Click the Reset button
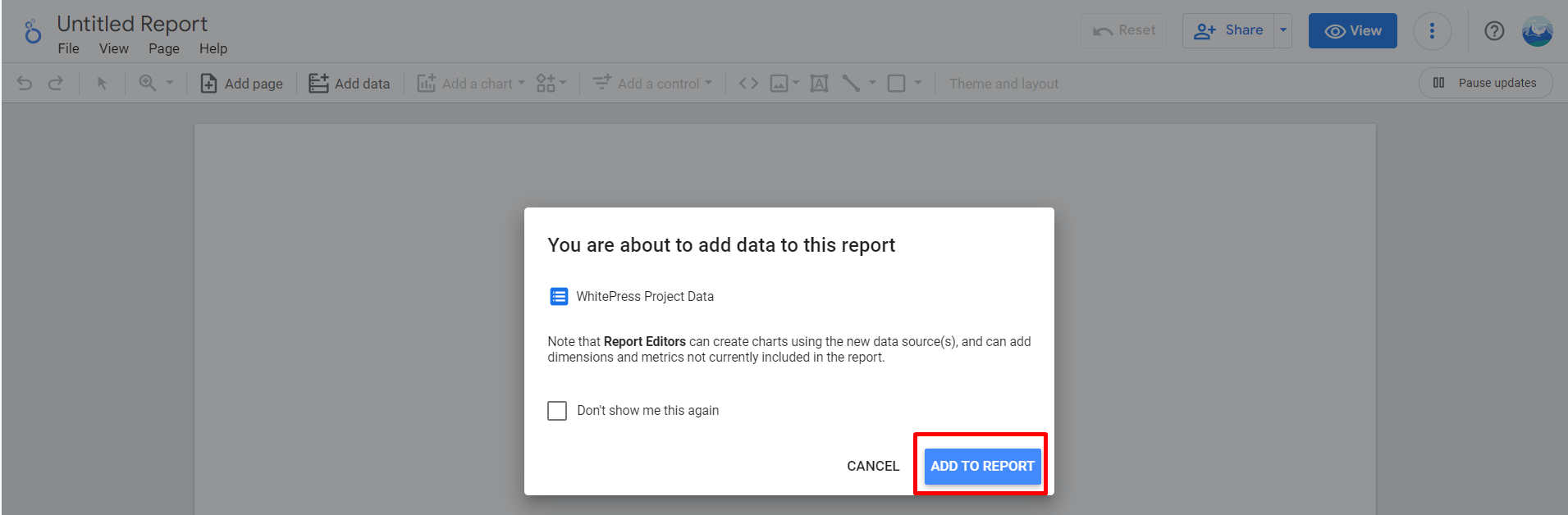The width and height of the screenshot is (1568, 515). [x=1124, y=31]
